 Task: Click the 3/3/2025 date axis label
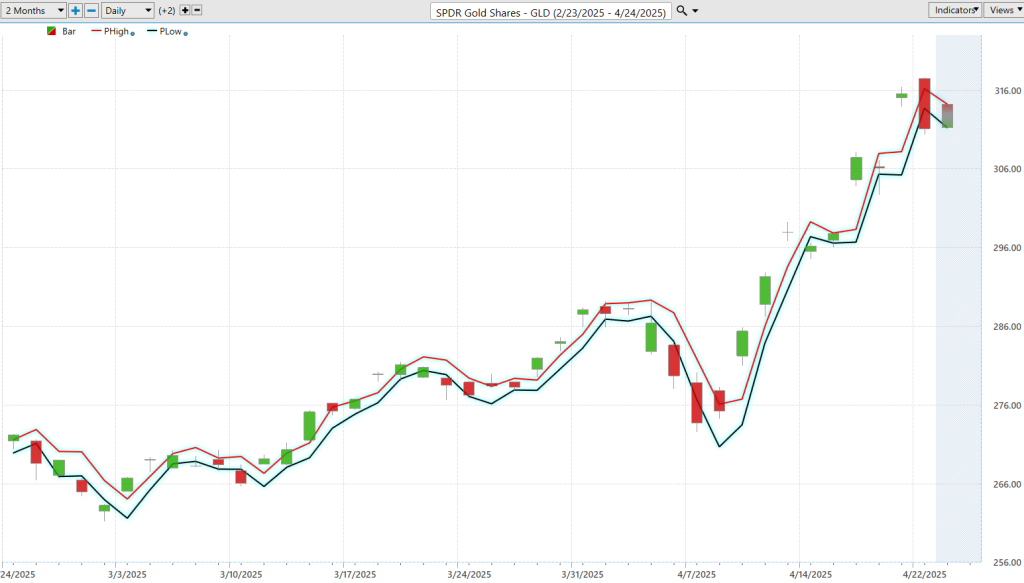tap(127, 575)
